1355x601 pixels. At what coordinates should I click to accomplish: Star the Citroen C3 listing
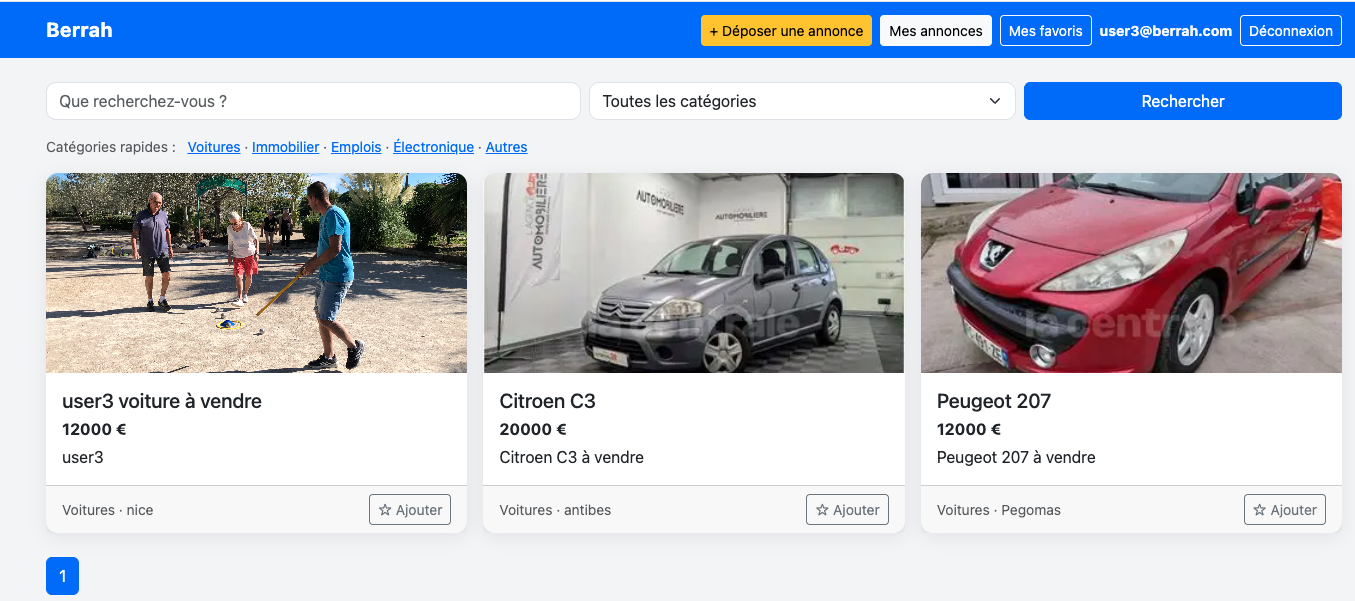click(x=847, y=510)
